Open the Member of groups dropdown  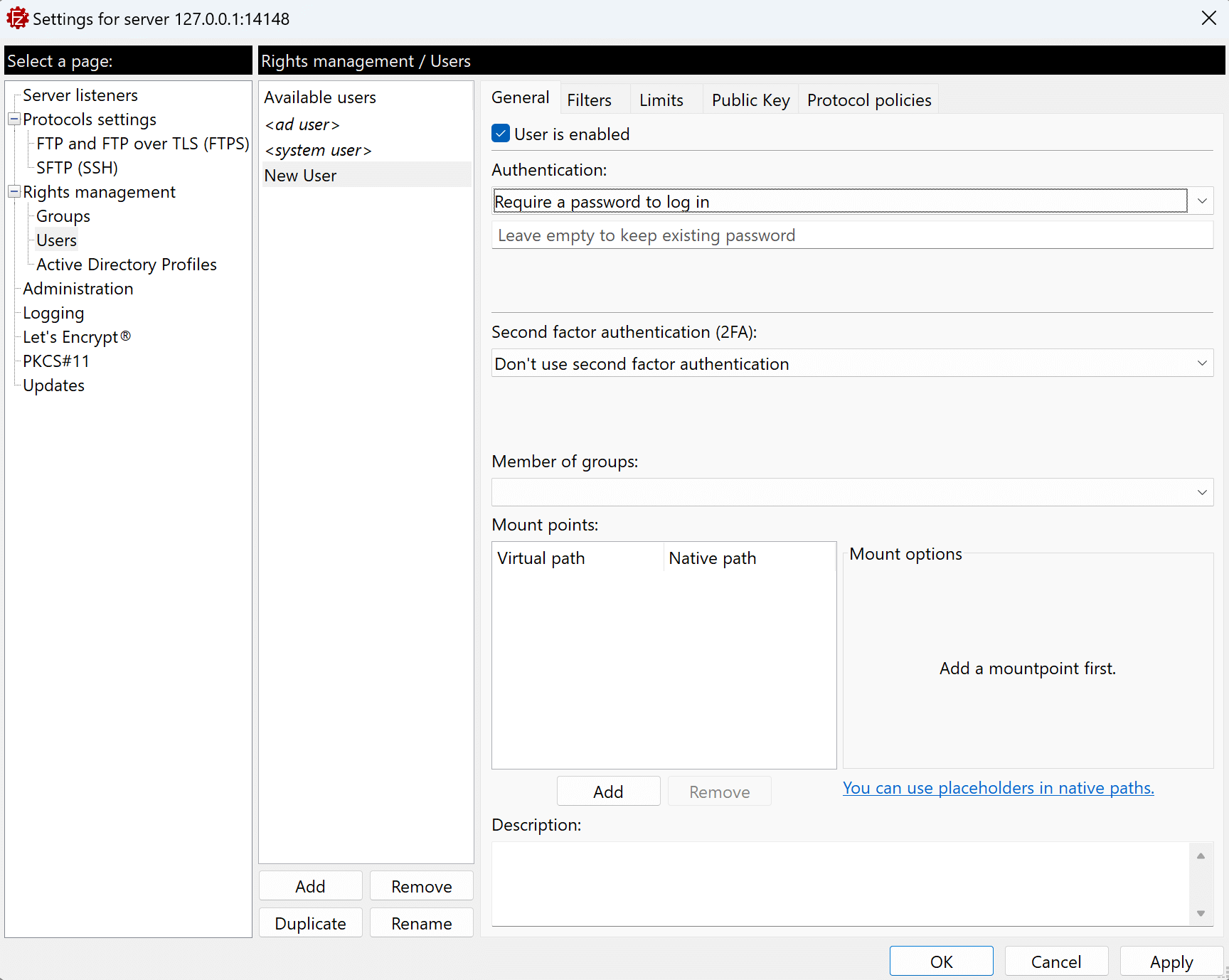click(x=1201, y=492)
